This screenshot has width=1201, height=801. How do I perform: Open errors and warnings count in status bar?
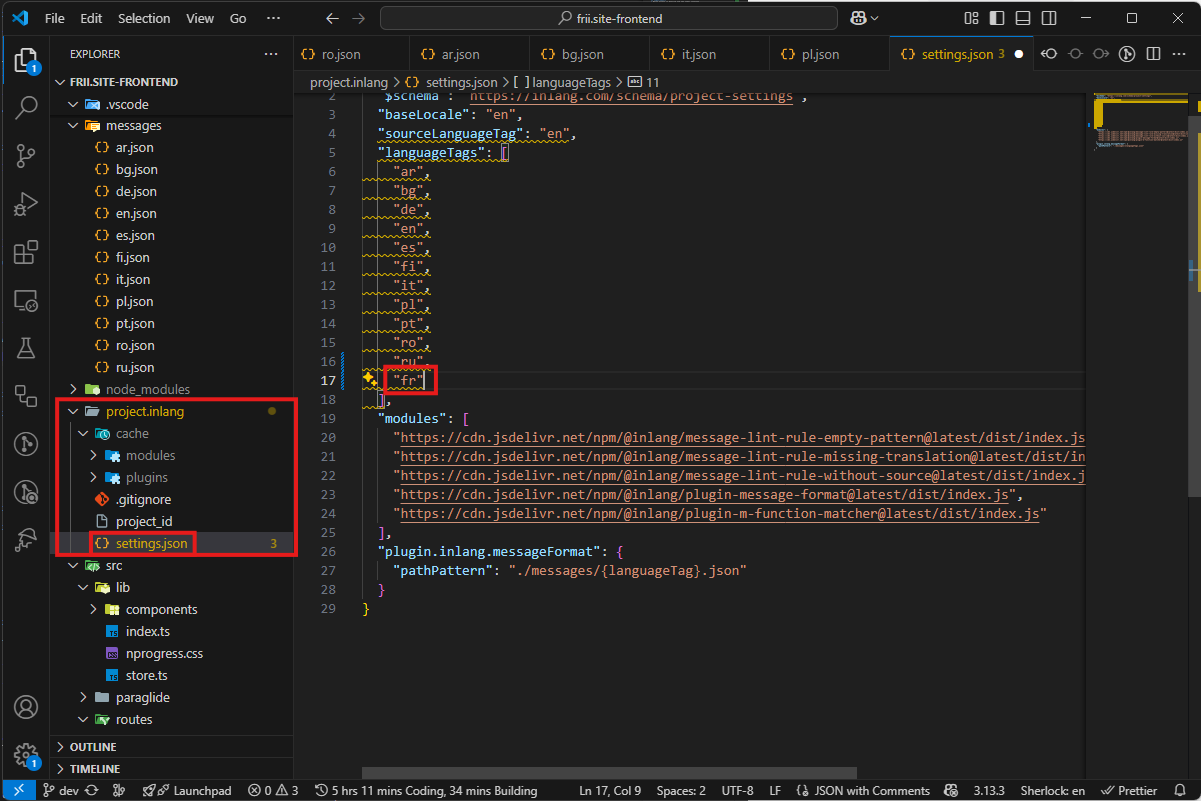coord(273,790)
